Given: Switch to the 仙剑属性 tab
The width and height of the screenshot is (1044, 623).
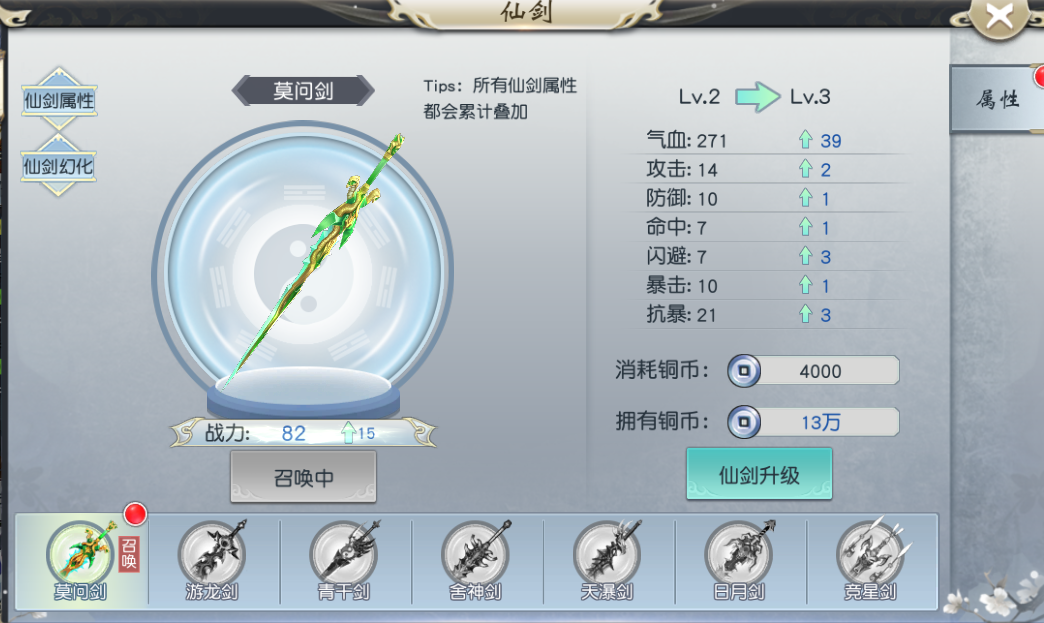Looking at the screenshot, I should 59,101.
